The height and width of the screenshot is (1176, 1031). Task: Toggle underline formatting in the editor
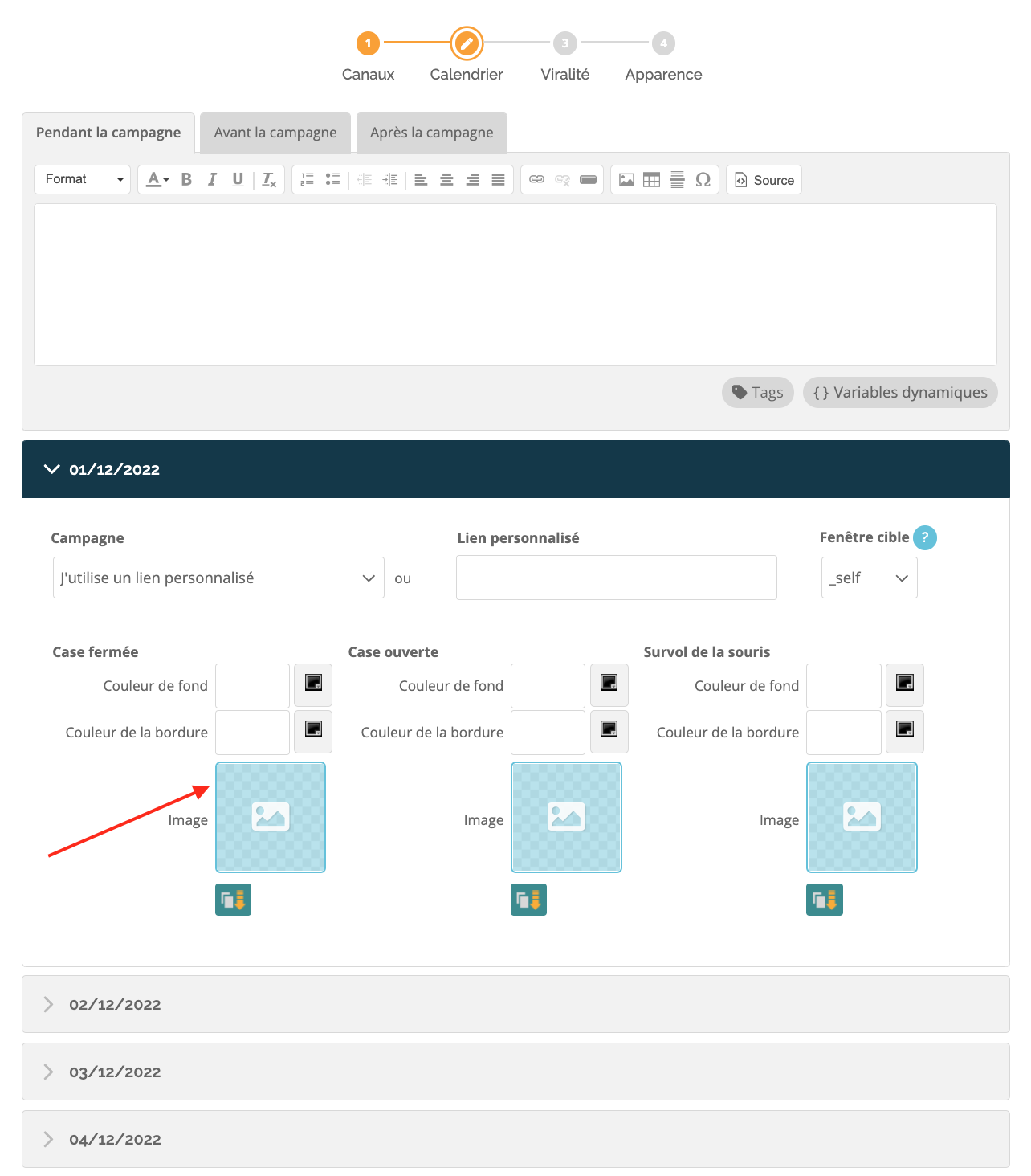click(x=238, y=179)
